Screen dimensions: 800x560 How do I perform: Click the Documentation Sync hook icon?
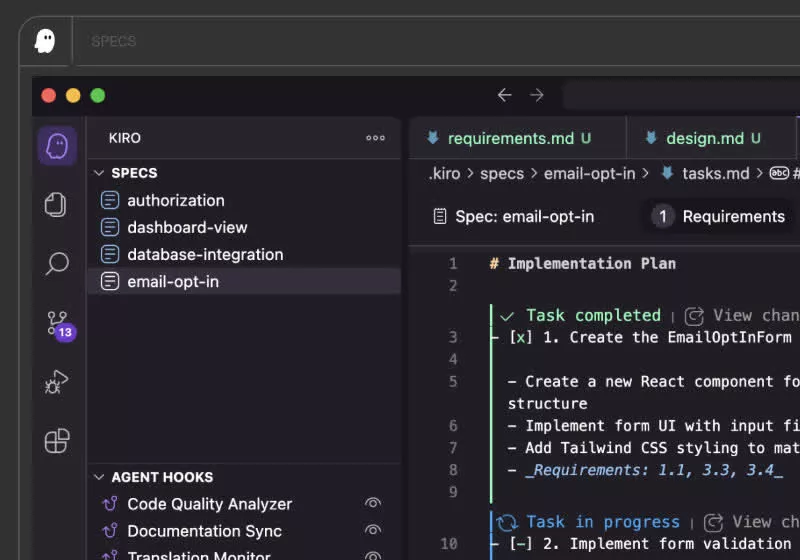point(110,531)
